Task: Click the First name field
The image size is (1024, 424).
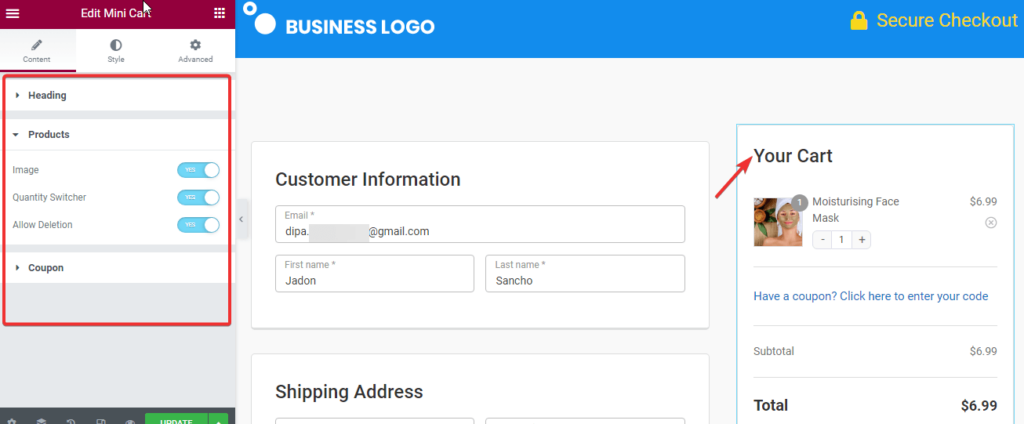Action: pos(375,274)
